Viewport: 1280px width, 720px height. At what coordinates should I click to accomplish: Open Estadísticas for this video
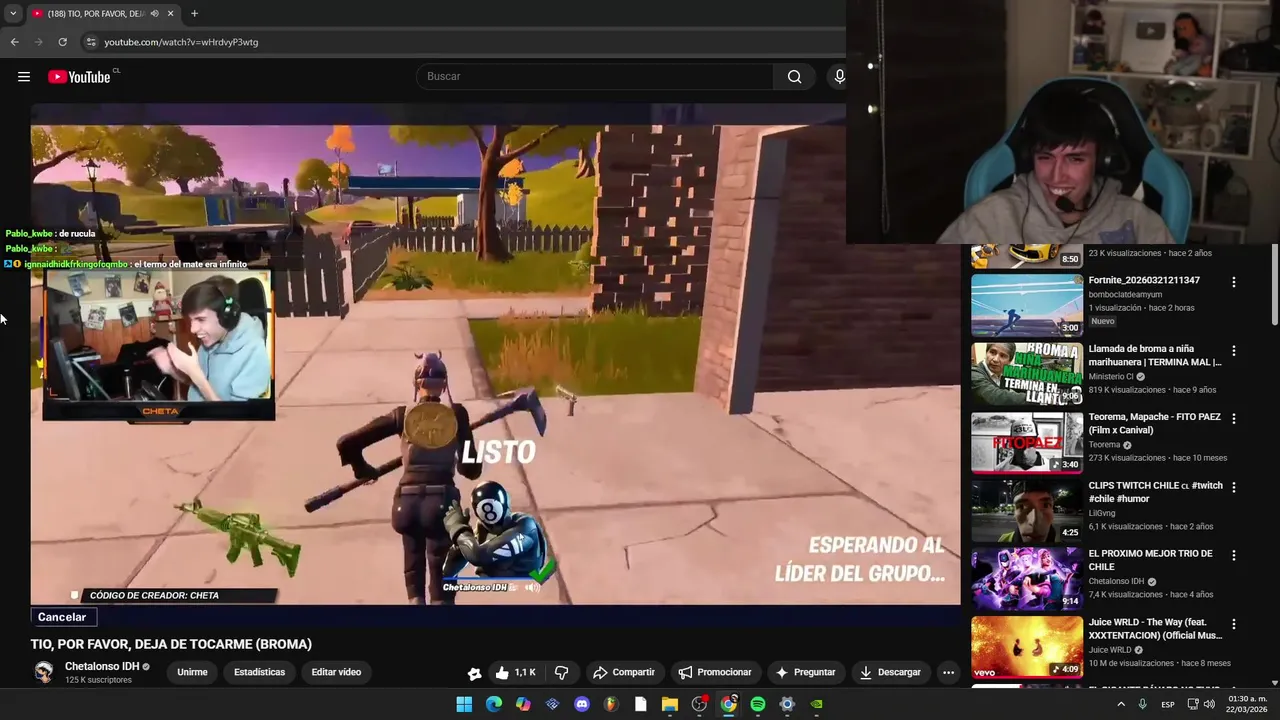click(259, 673)
